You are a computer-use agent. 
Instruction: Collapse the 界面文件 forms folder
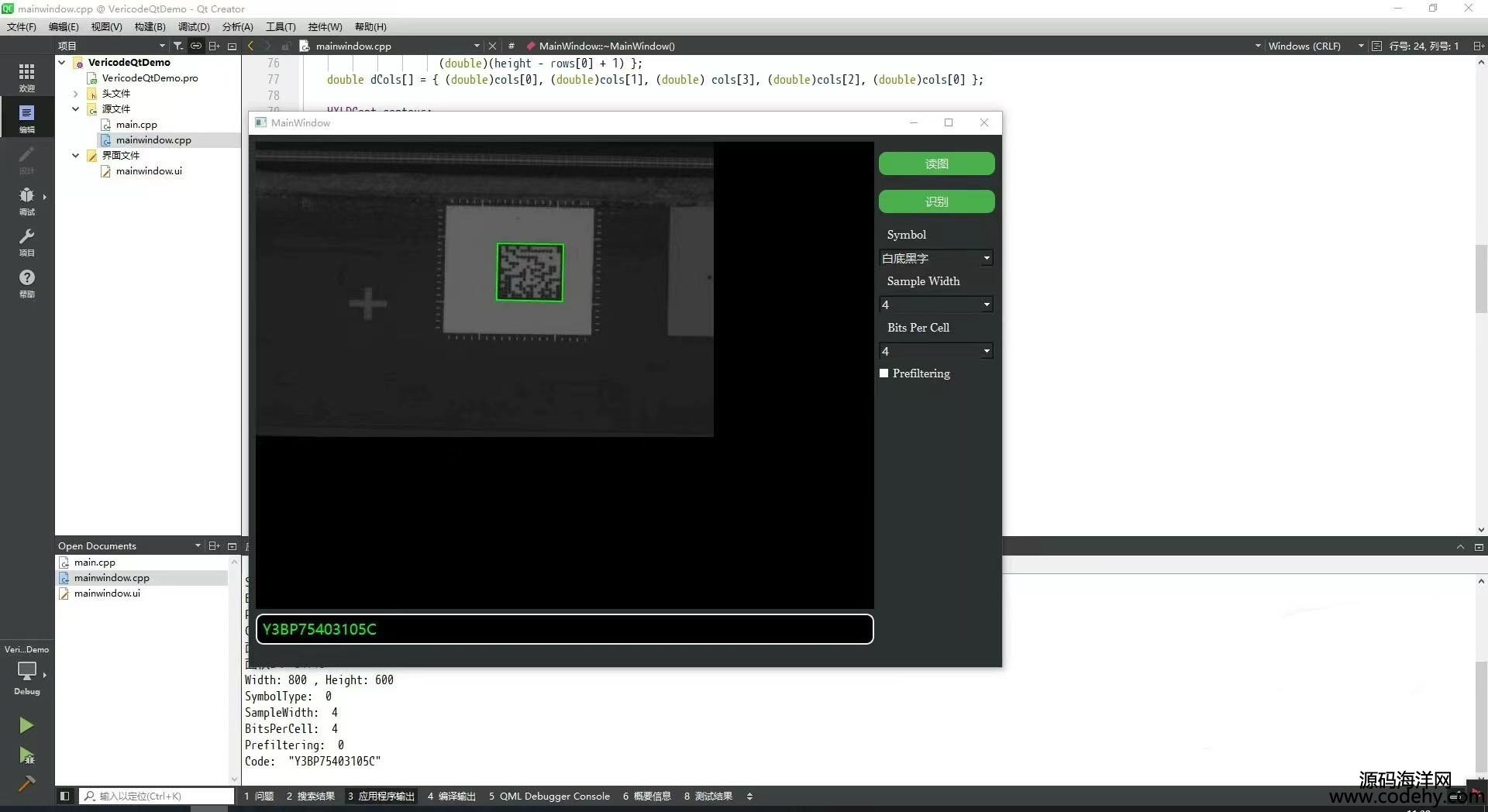76,155
